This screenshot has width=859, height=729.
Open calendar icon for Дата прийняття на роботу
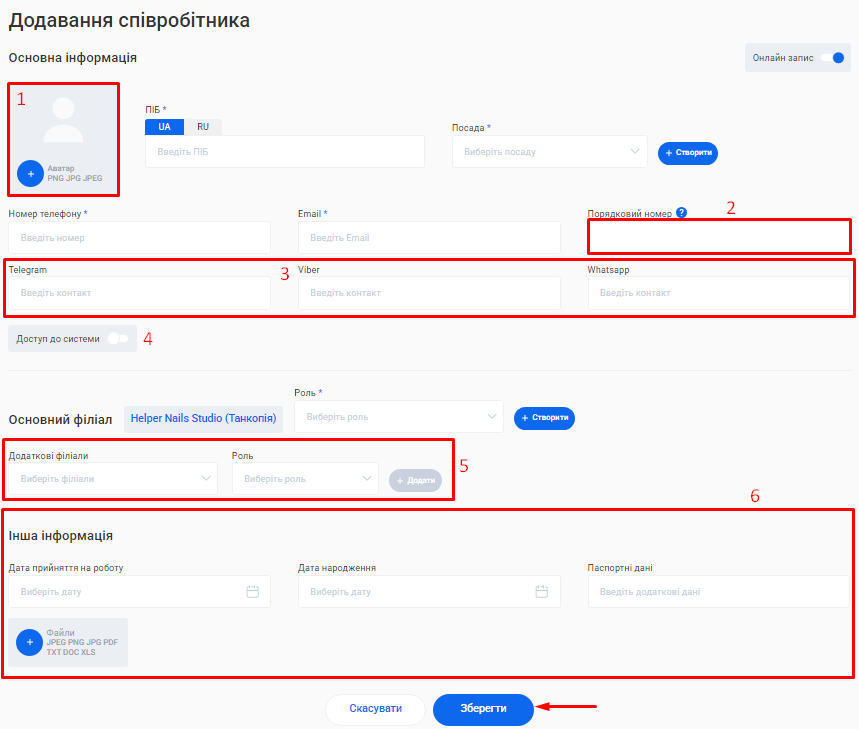click(253, 592)
